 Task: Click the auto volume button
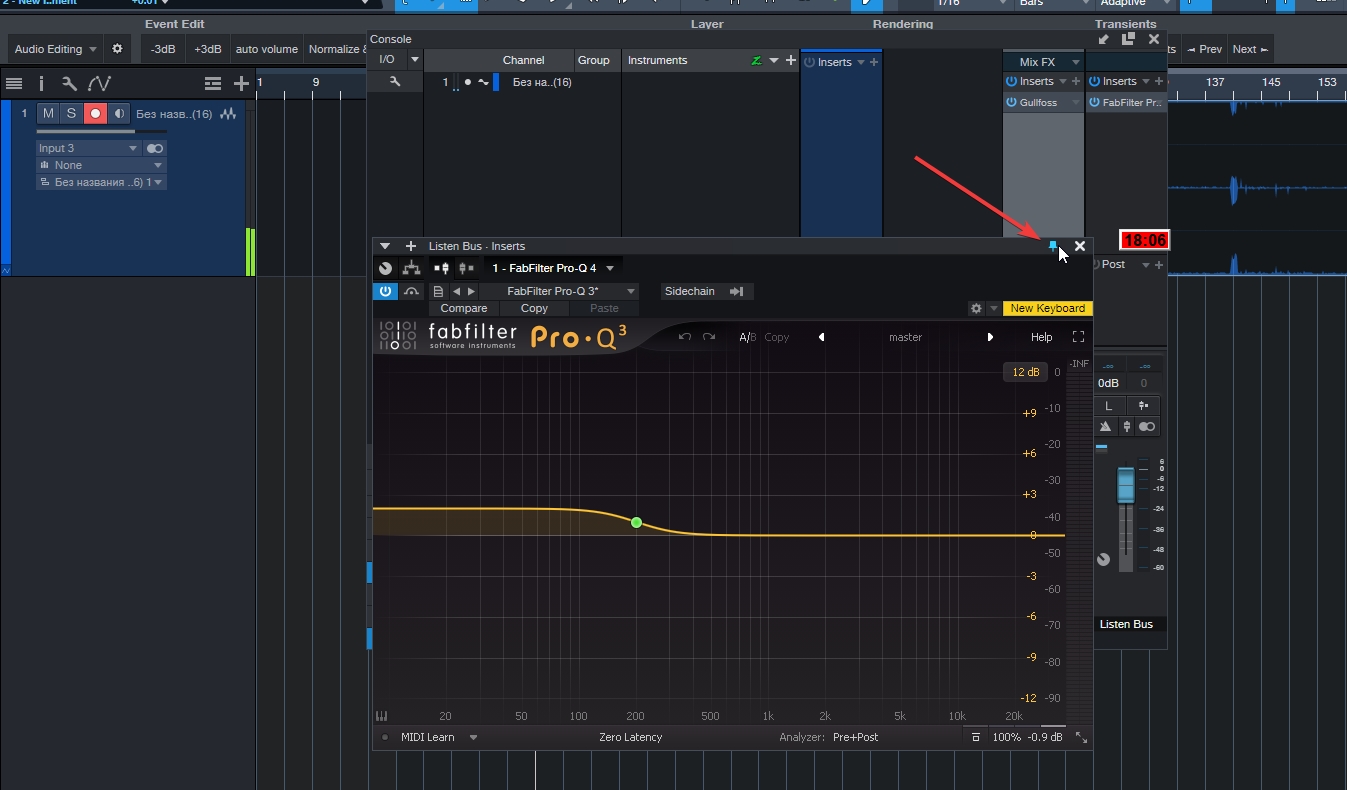click(x=267, y=49)
